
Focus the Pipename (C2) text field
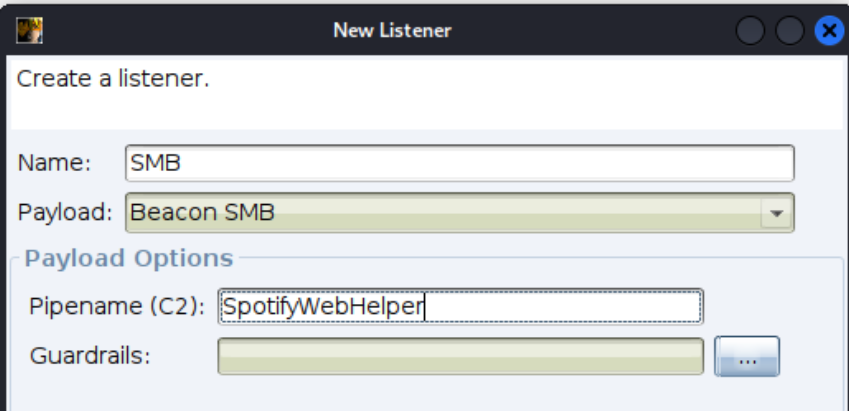(x=460, y=306)
